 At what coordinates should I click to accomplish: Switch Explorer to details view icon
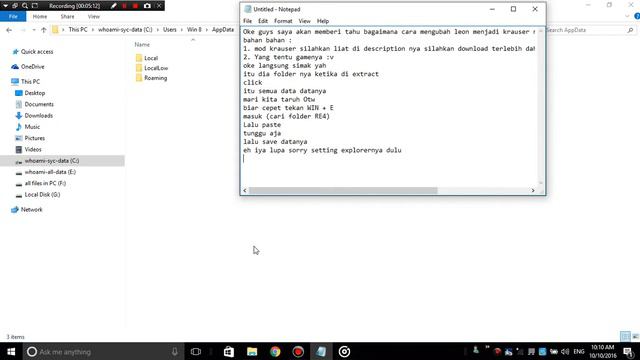[x=625, y=336]
